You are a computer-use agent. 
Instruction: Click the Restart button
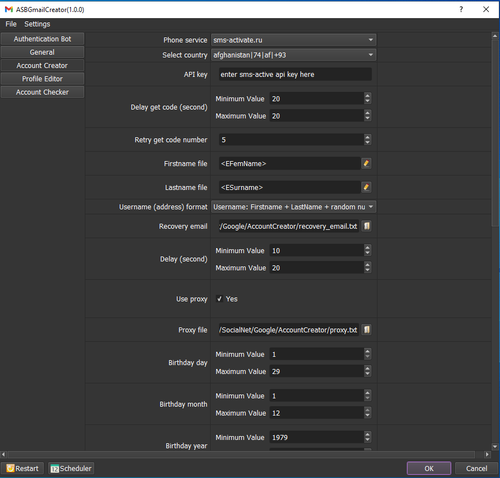click(22, 468)
